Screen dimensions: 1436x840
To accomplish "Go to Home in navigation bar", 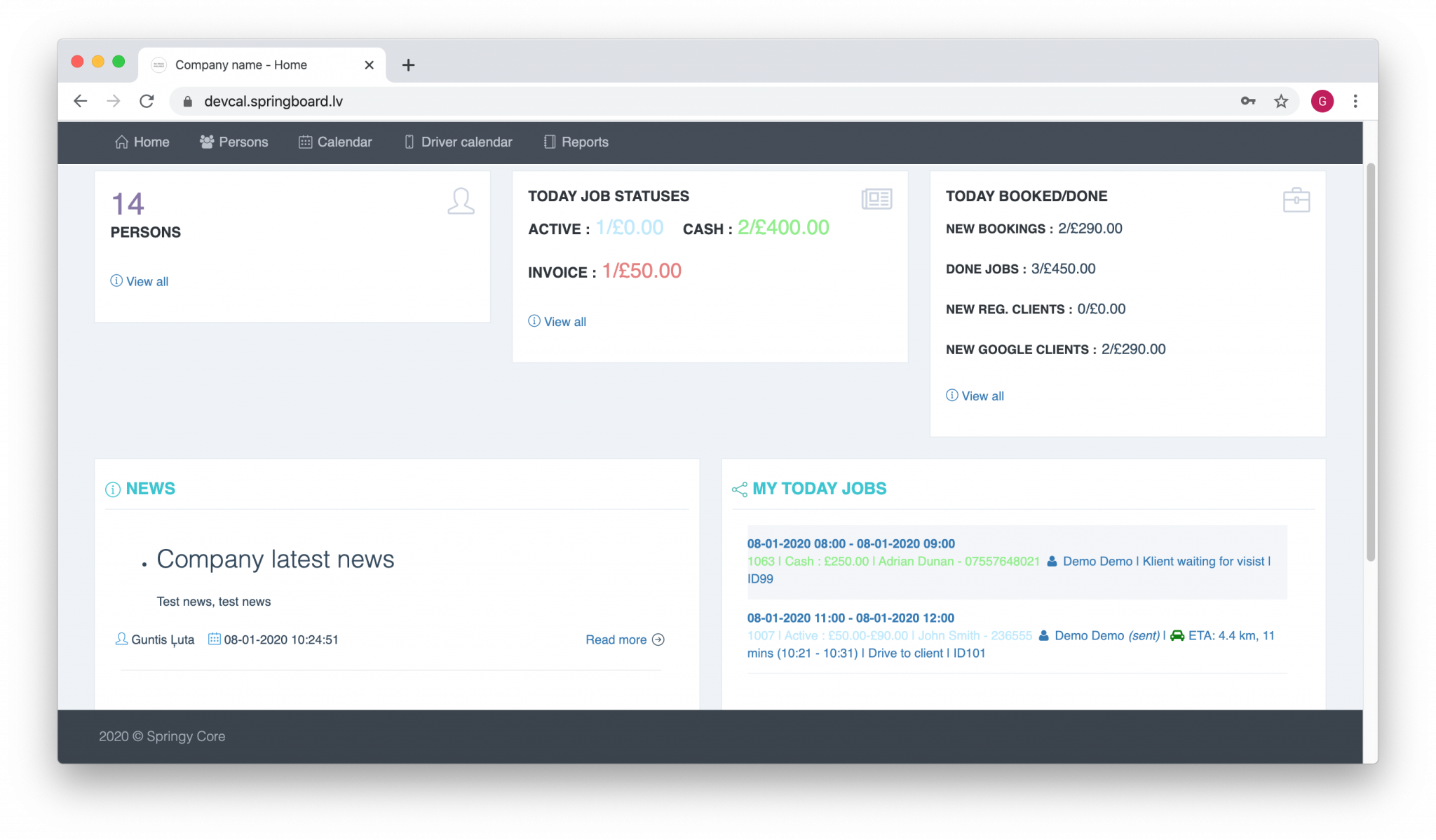I will click(x=142, y=142).
